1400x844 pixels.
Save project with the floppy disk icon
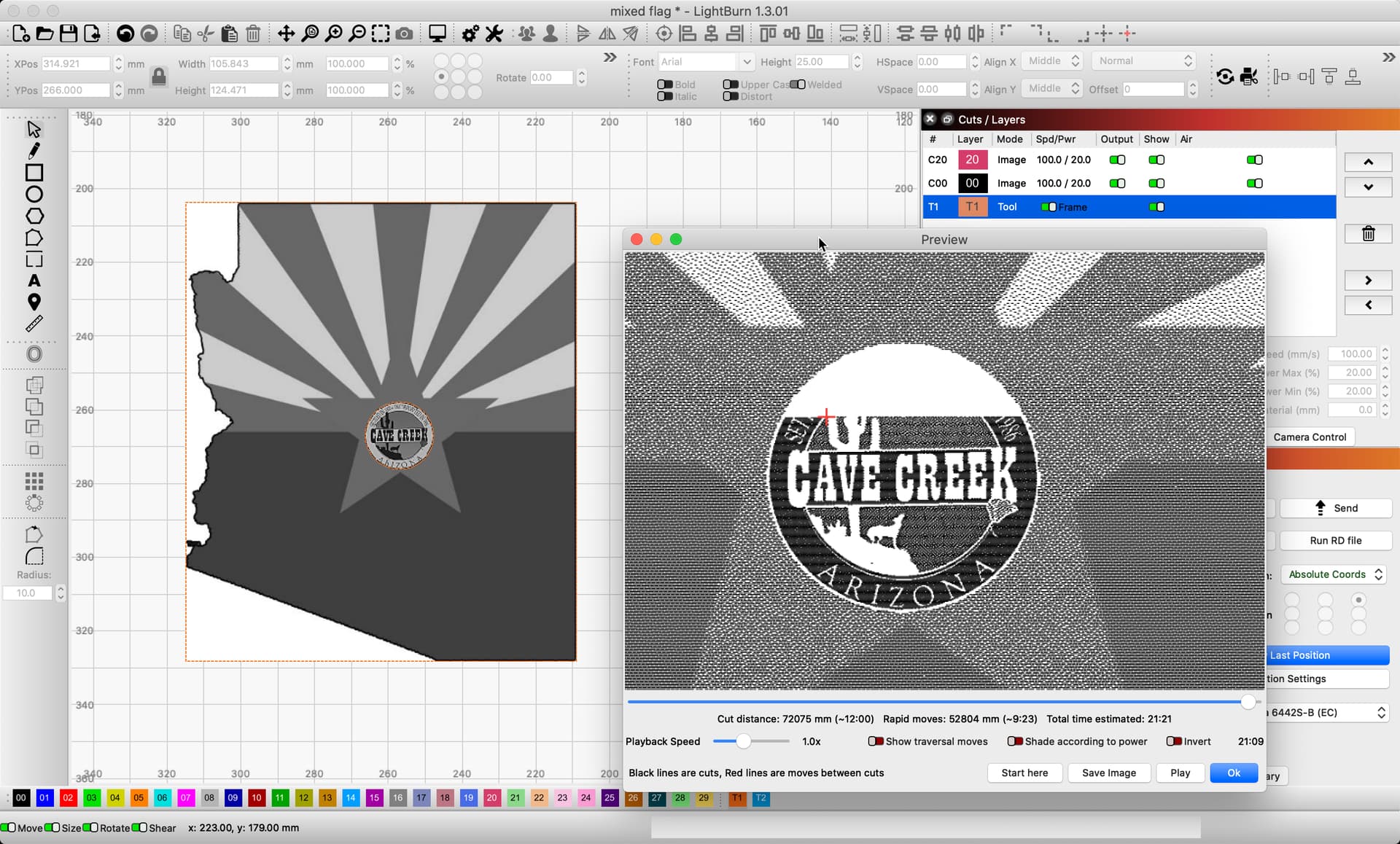click(x=69, y=34)
